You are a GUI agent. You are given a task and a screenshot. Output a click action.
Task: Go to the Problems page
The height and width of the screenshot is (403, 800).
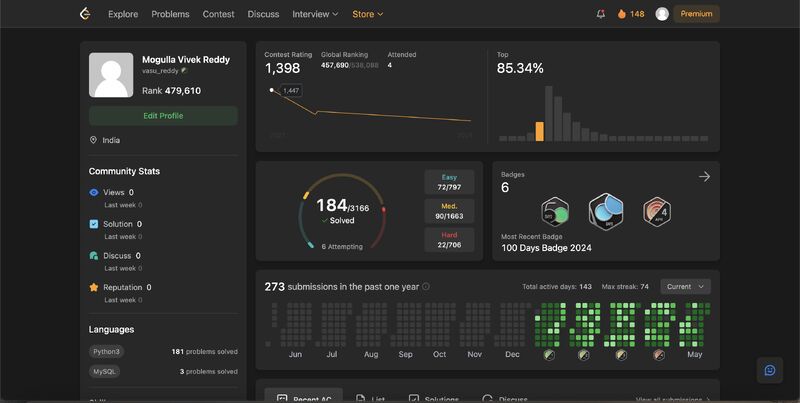coord(170,14)
